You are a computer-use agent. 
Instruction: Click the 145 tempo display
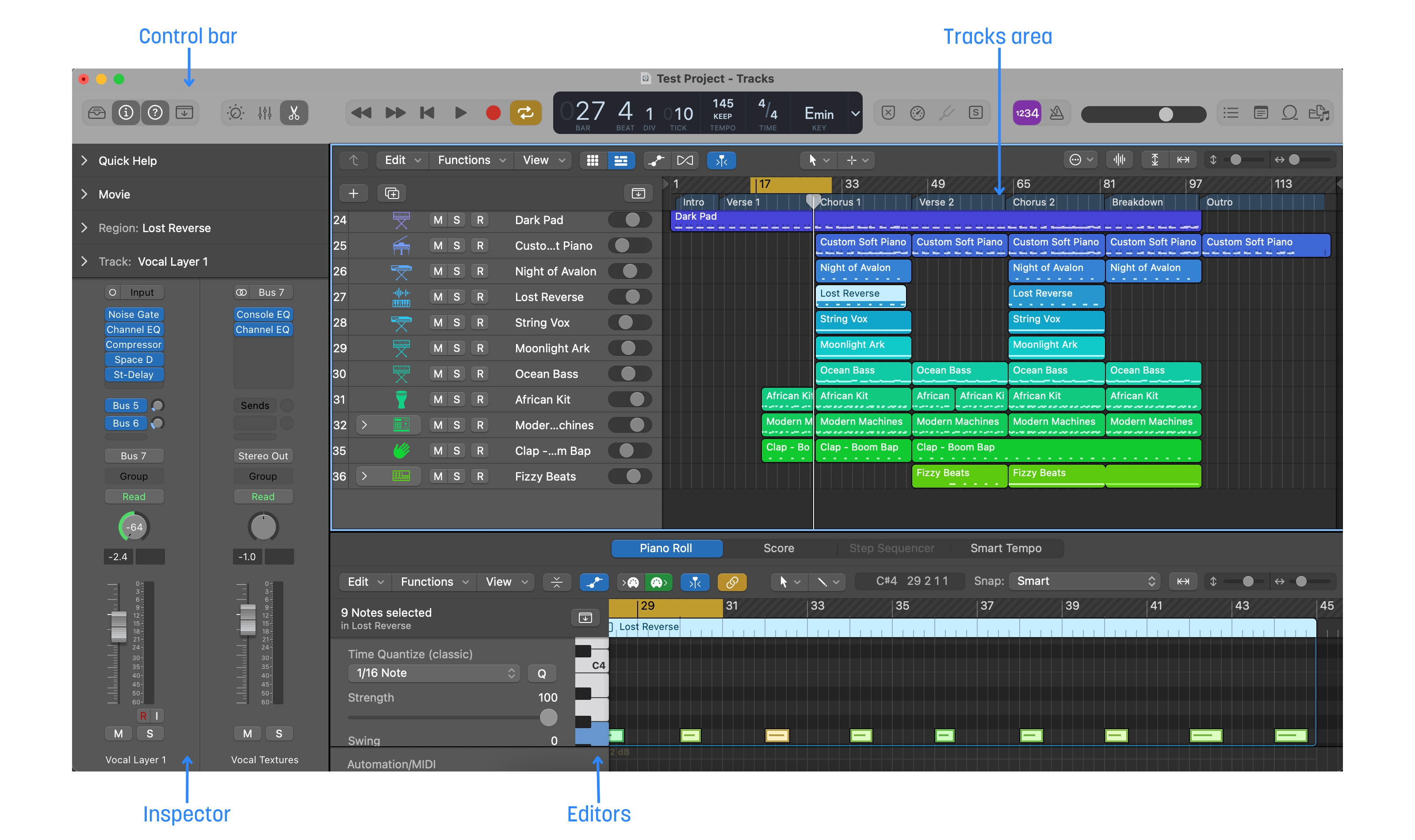723,103
